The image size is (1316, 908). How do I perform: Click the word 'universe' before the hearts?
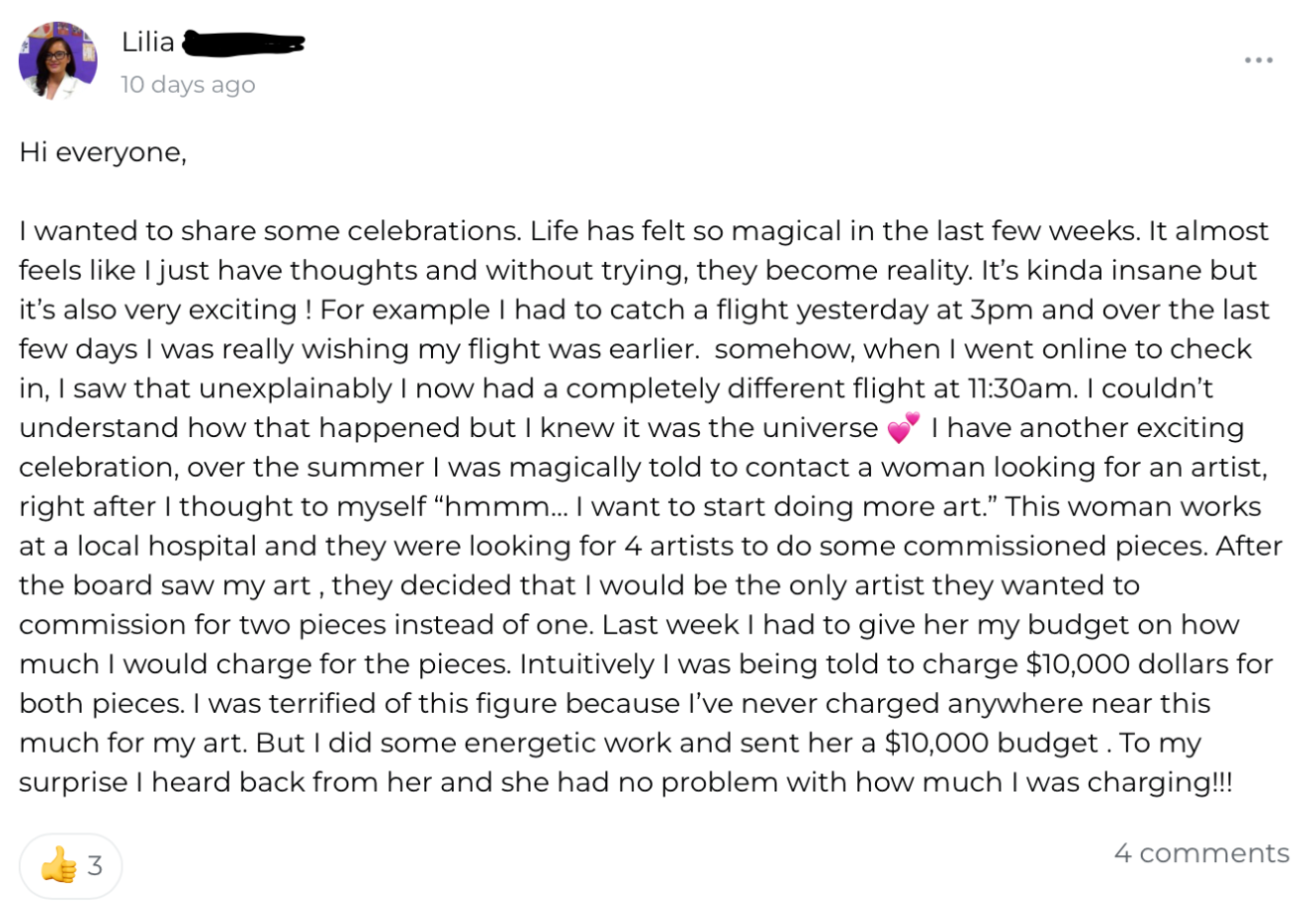click(x=820, y=428)
